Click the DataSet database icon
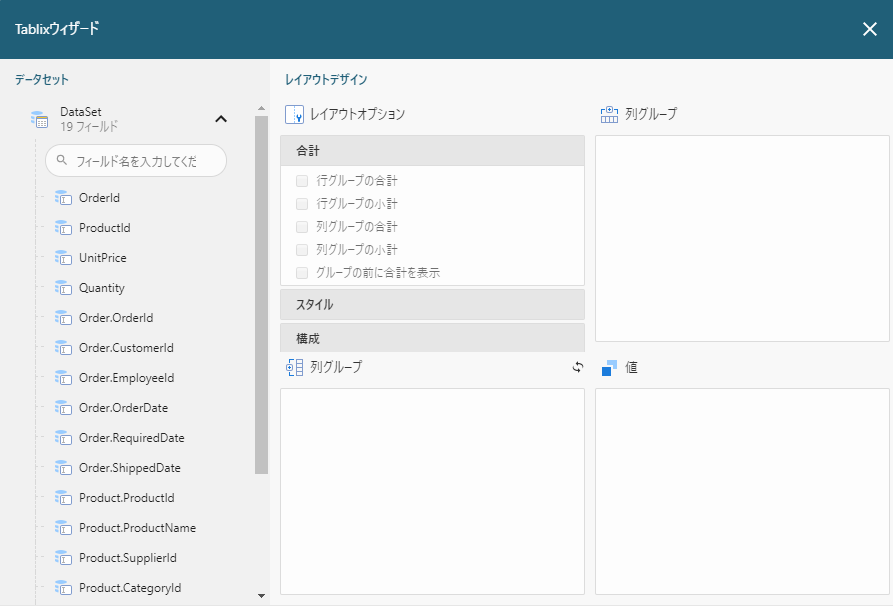 tap(39, 120)
